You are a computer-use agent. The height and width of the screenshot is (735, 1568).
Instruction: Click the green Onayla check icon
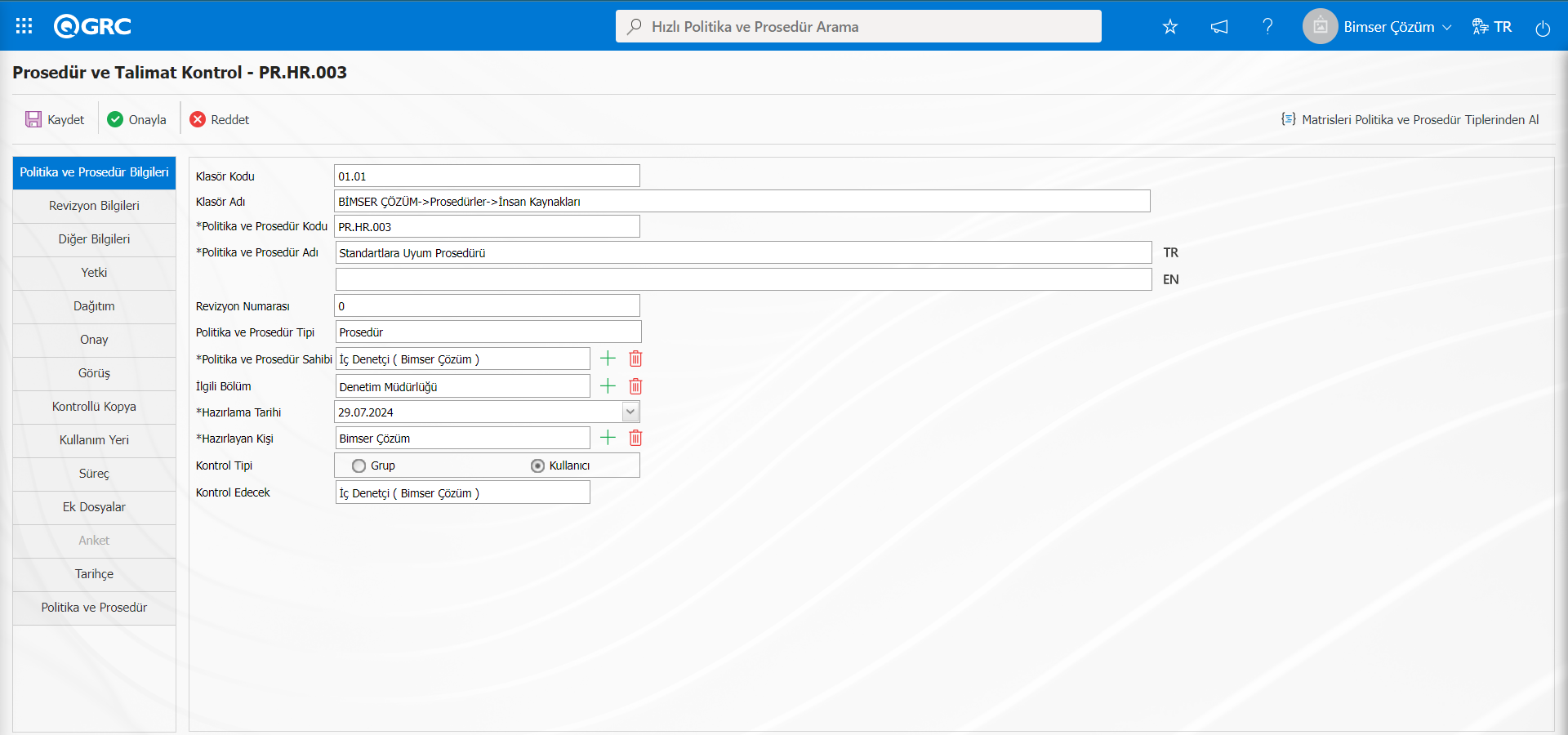(x=115, y=119)
